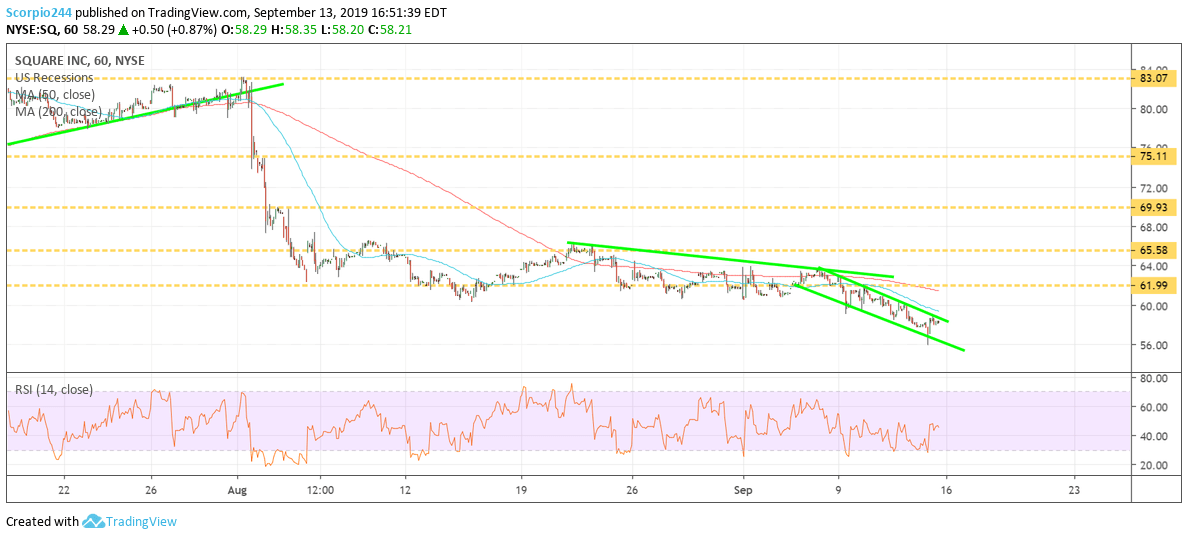Select the 69.93 price level label
Image resolution: width=1188 pixels, height=539 pixels.
1155,207
